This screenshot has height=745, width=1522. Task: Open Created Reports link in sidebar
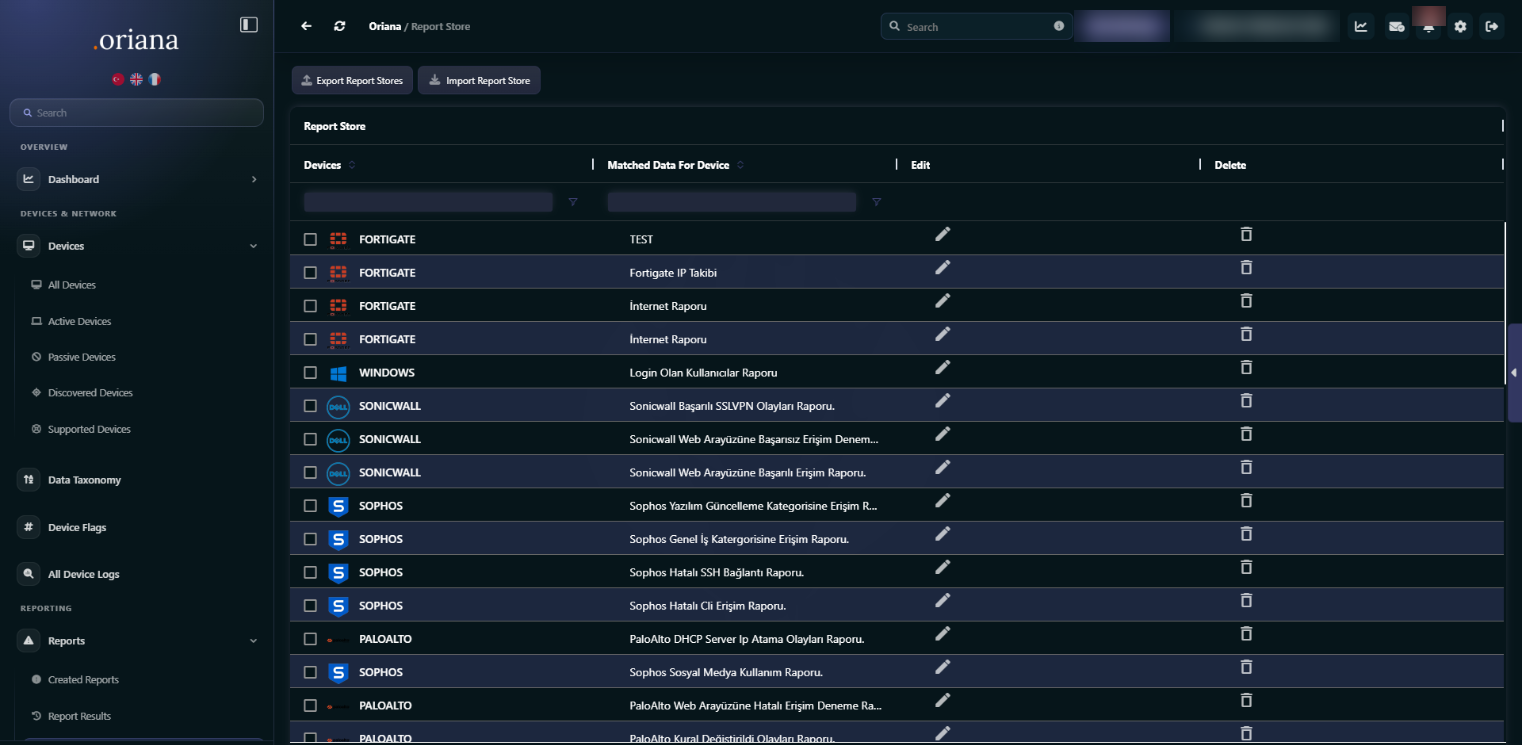pos(83,680)
